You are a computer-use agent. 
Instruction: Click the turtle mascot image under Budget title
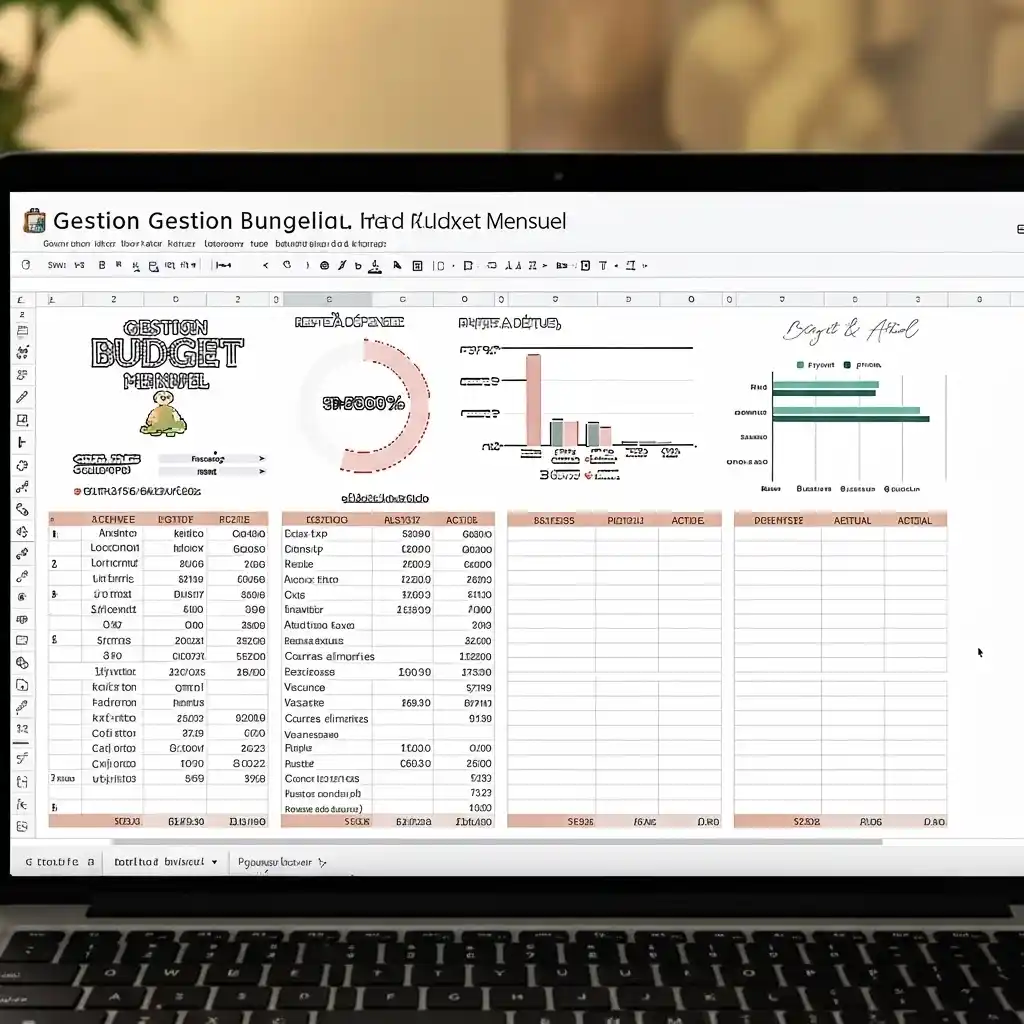tap(160, 412)
